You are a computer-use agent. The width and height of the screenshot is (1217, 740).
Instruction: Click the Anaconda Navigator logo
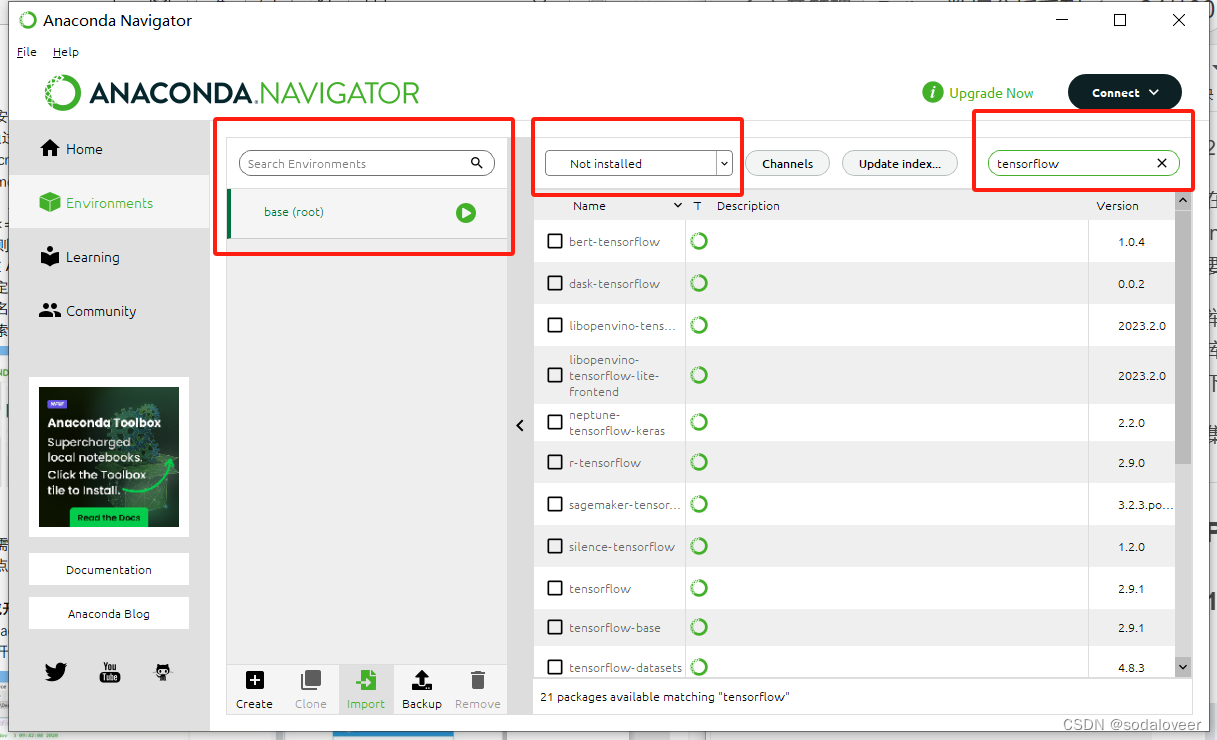click(232, 93)
